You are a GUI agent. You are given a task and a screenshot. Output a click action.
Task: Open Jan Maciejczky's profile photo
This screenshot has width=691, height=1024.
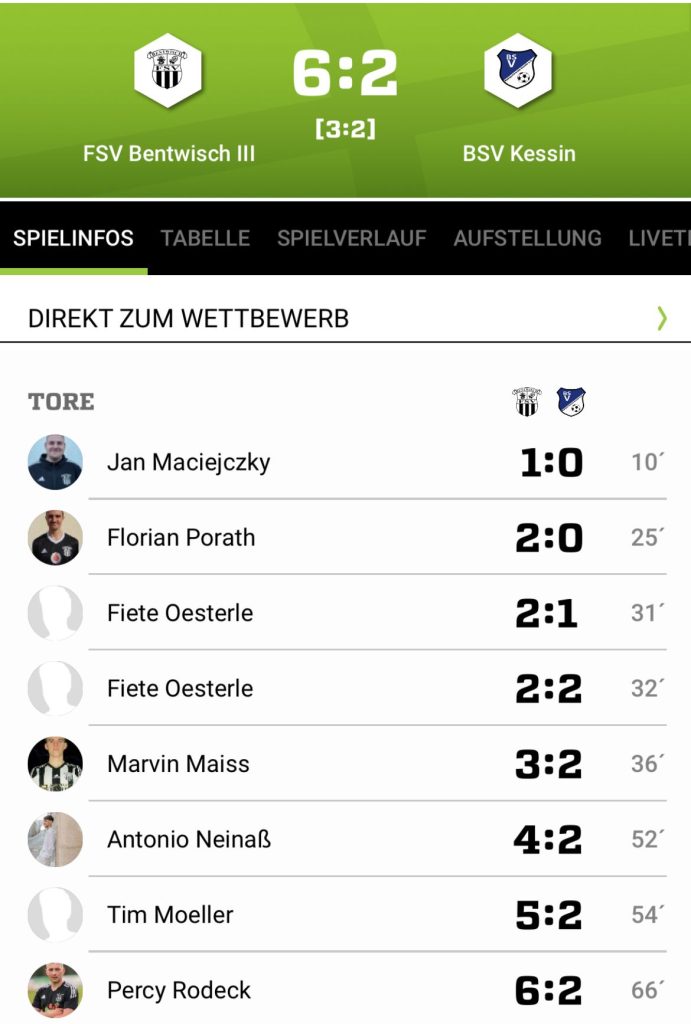click(55, 462)
